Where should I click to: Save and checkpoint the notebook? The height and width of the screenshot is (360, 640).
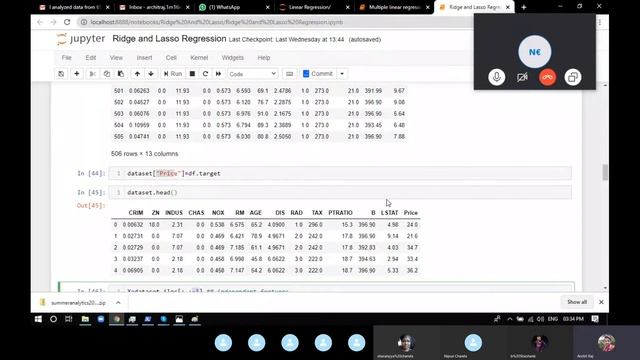pos(61,74)
